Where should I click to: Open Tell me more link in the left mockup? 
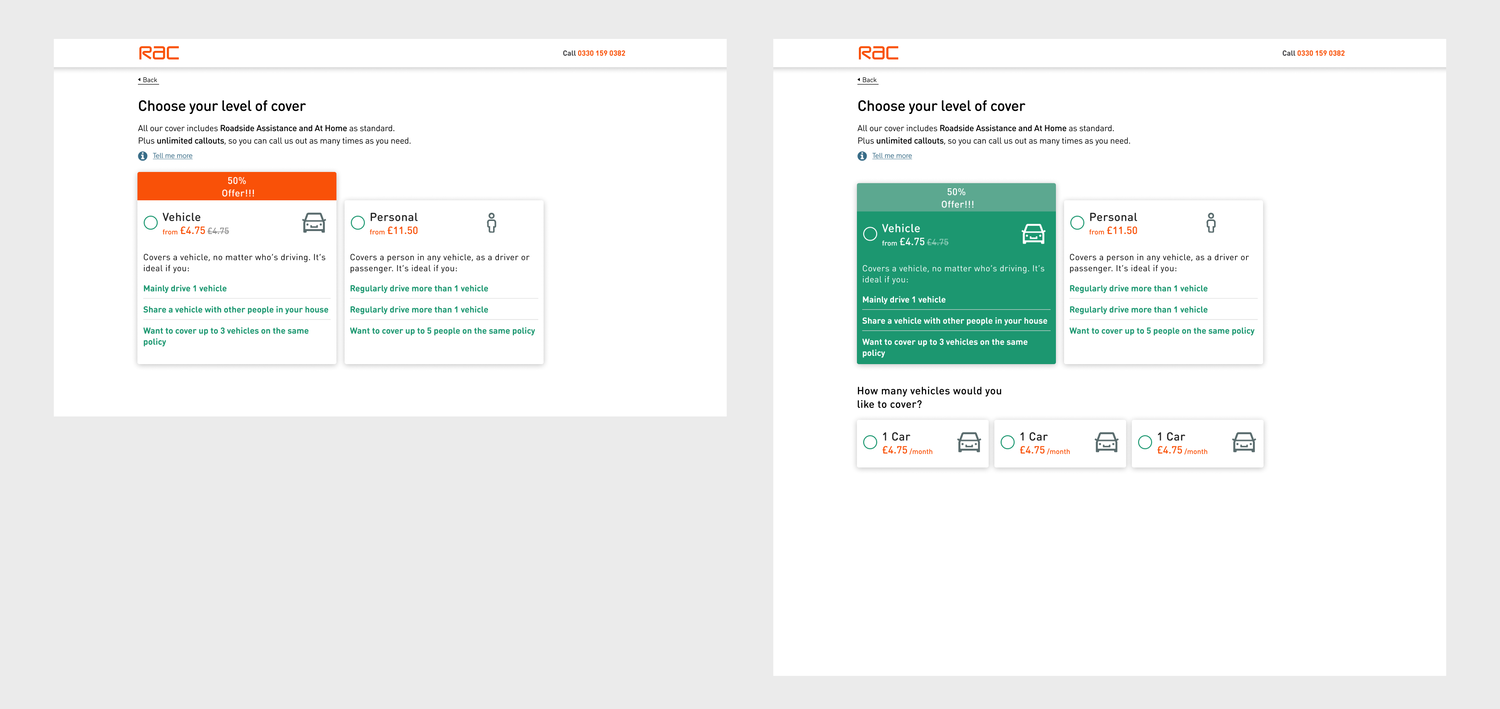(172, 156)
